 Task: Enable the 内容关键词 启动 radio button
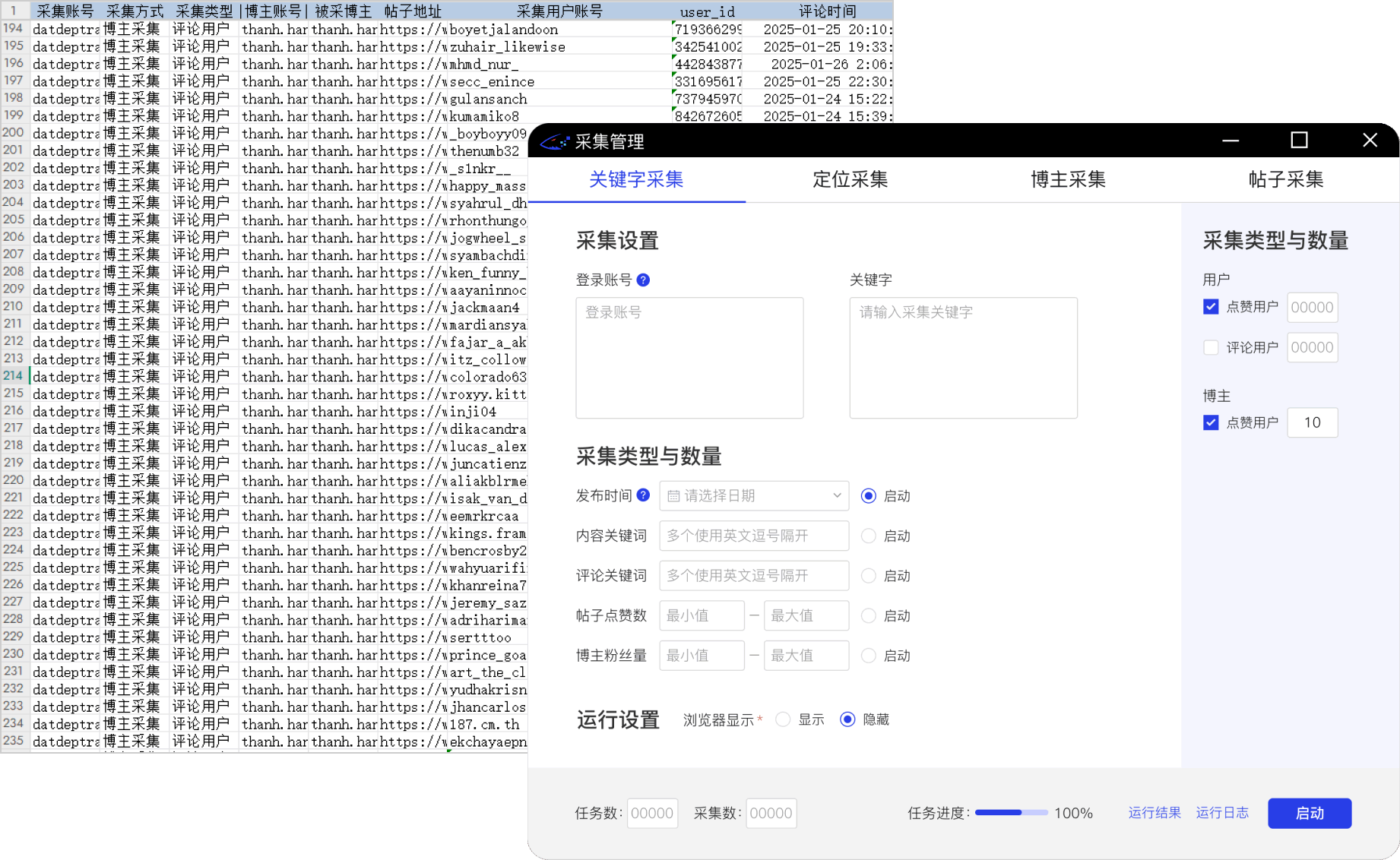click(868, 536)
